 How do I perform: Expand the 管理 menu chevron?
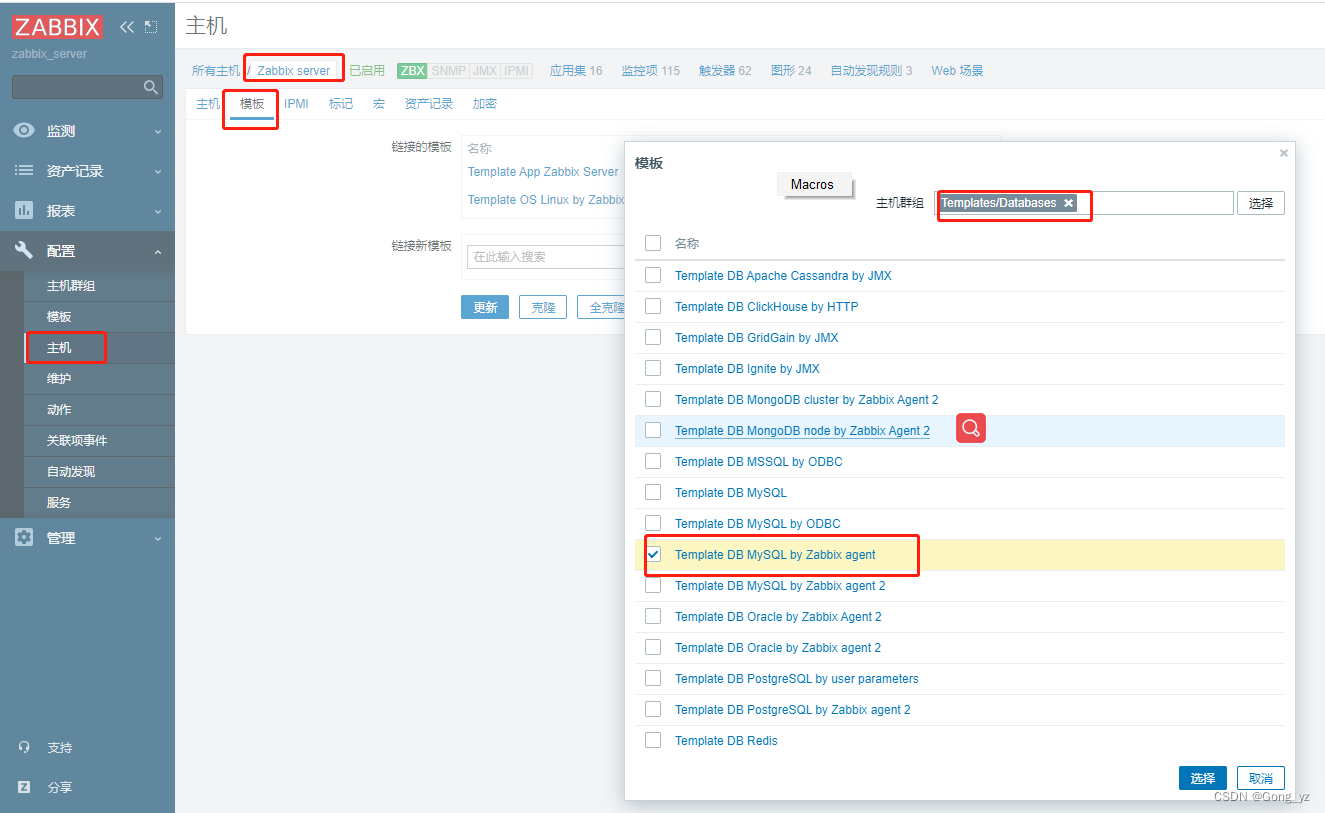tap(157, 539)
